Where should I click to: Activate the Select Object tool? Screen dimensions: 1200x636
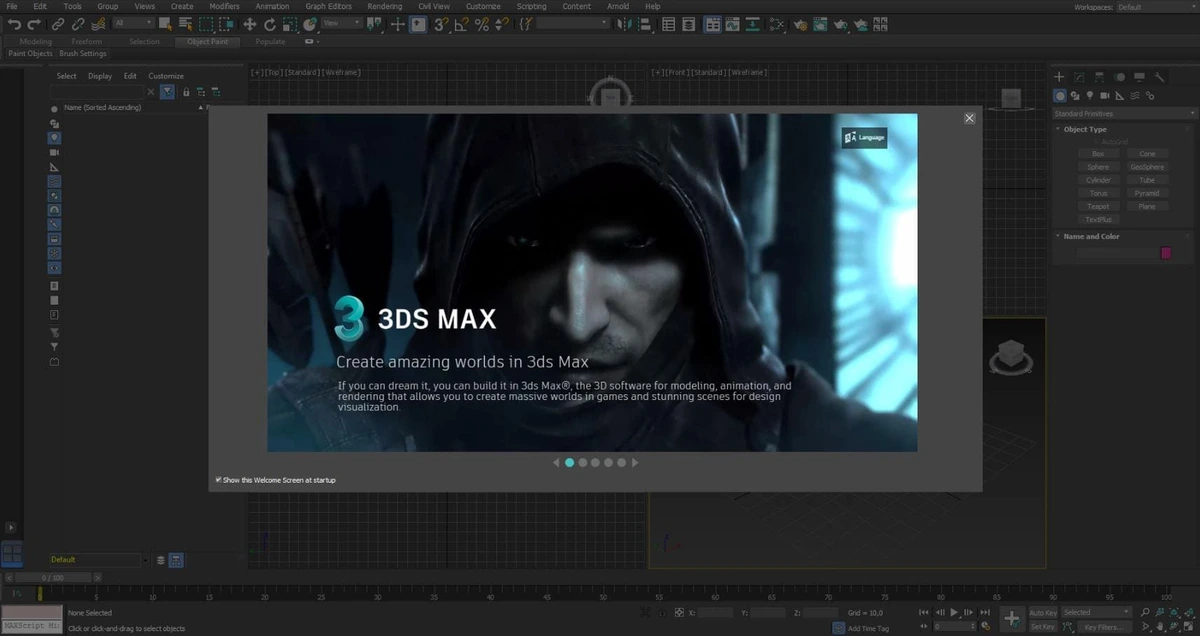165,23
